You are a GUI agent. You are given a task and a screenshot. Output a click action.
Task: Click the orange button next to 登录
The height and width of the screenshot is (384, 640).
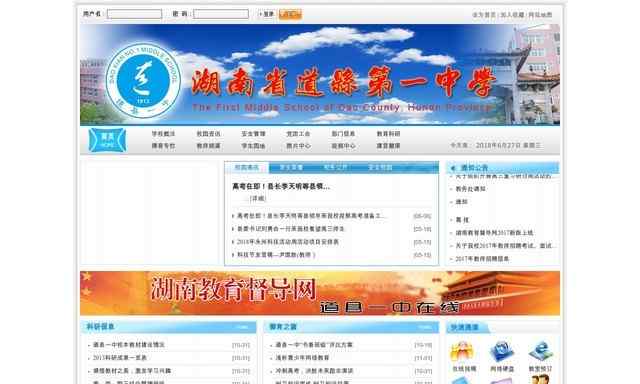(x=290, y=14)
